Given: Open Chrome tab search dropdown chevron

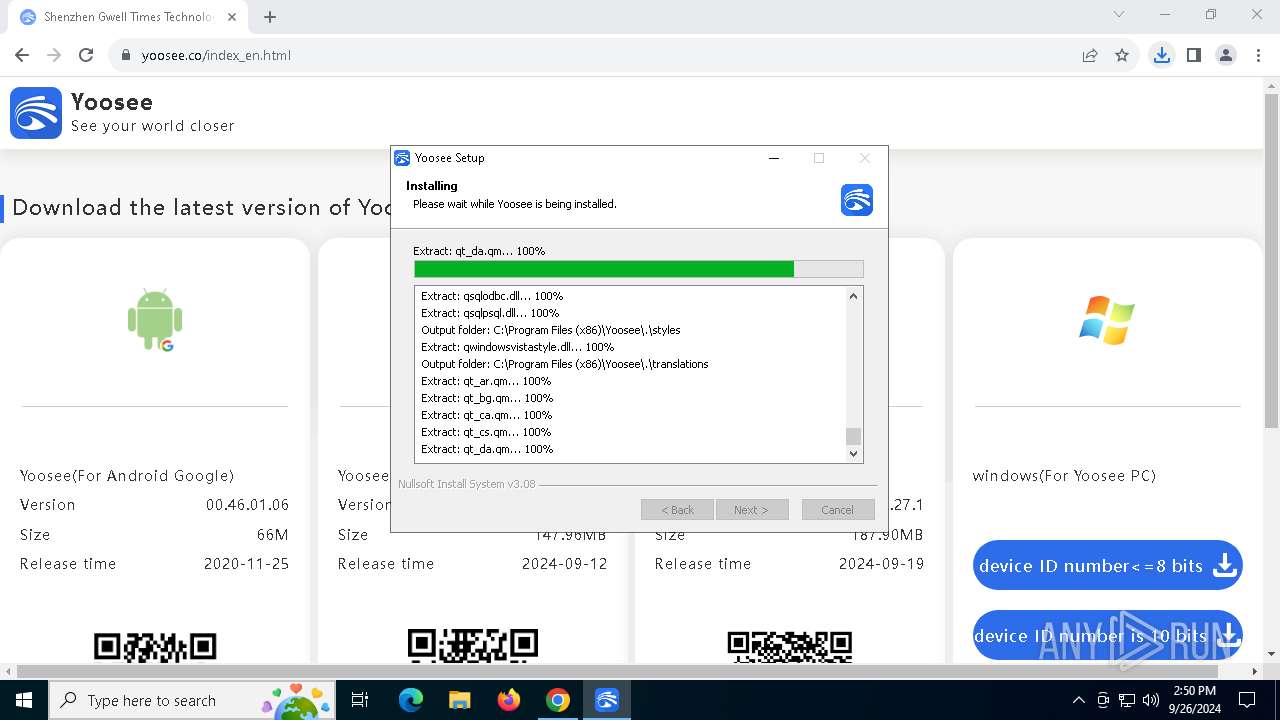Looking at the screenshot, I should point(1119,15).
